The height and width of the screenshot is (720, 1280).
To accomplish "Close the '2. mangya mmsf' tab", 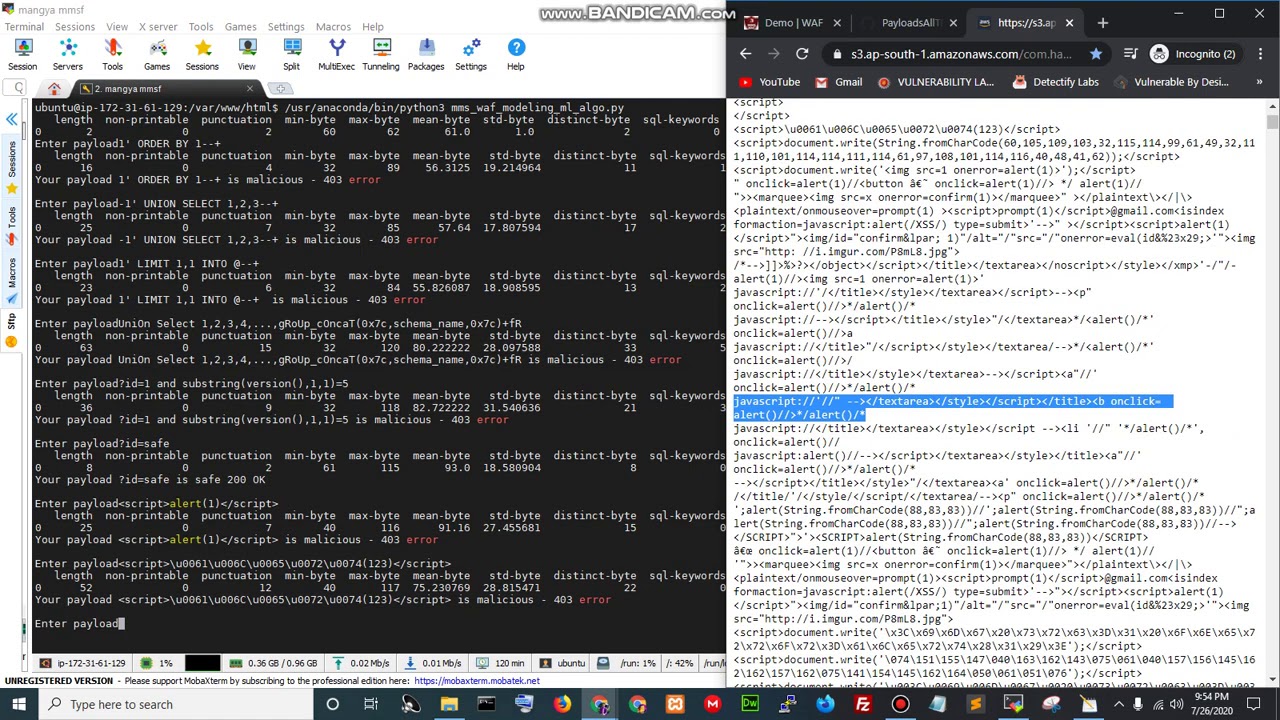I will click(250, 89).
